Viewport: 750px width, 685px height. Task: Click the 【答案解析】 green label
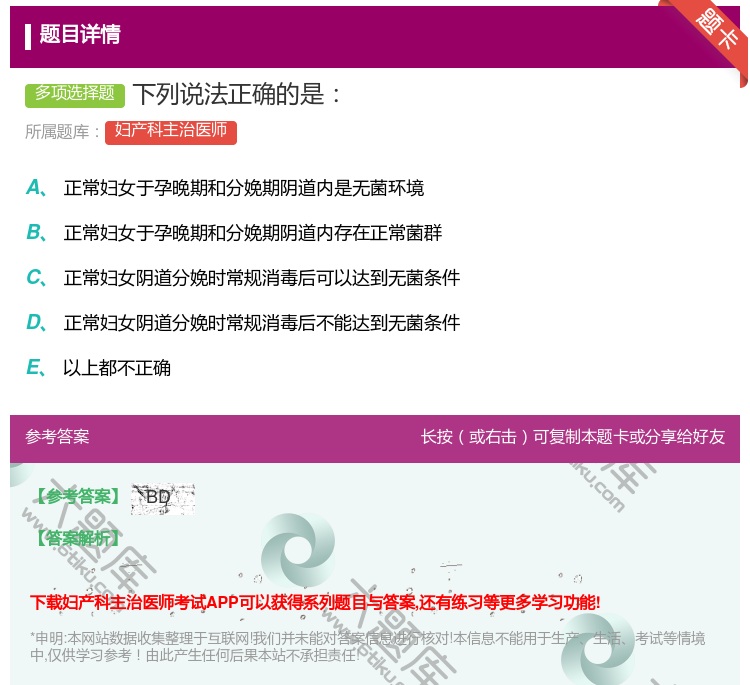[x=78, y=539]
